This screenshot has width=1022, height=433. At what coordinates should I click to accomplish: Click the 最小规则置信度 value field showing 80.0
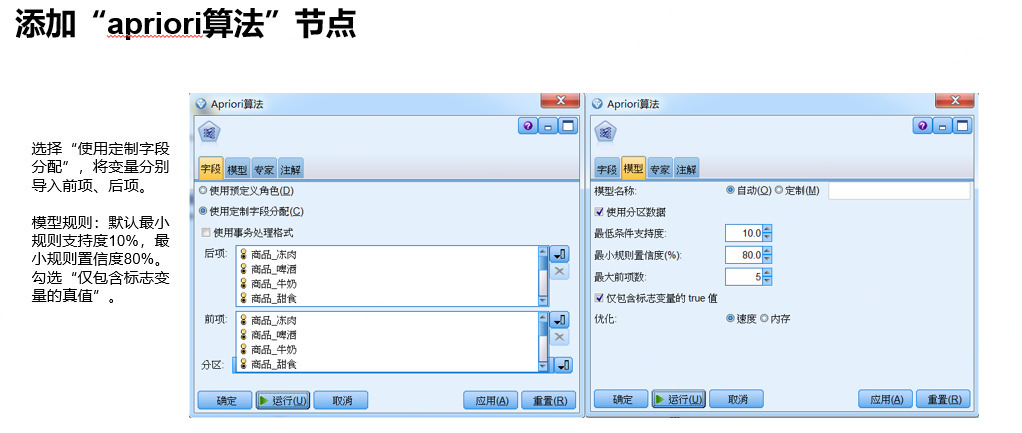[x=744, y=254]
